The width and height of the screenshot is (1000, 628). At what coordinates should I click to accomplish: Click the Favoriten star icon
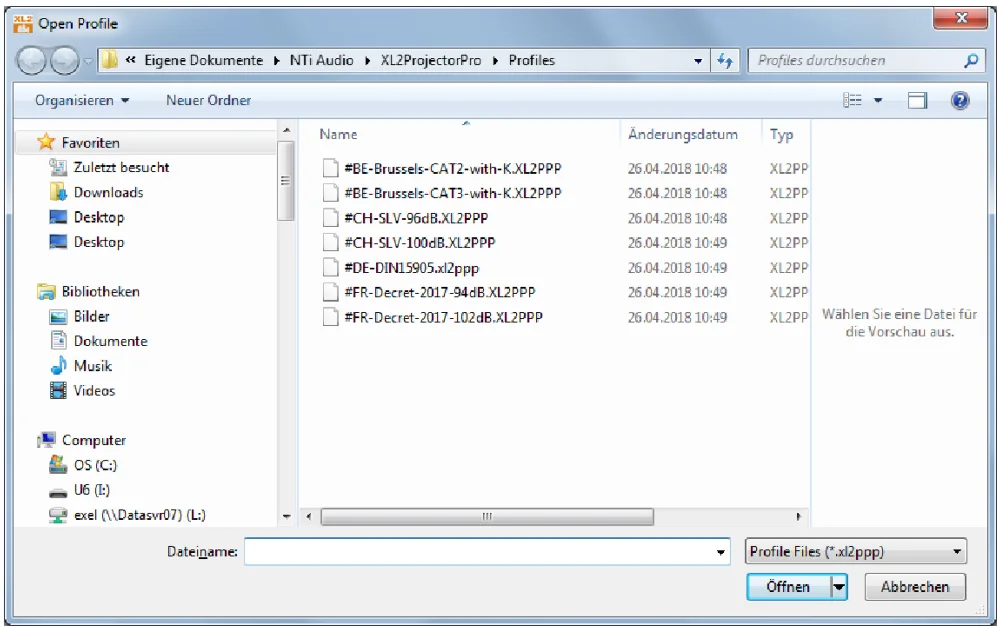(x=46, y=142)
